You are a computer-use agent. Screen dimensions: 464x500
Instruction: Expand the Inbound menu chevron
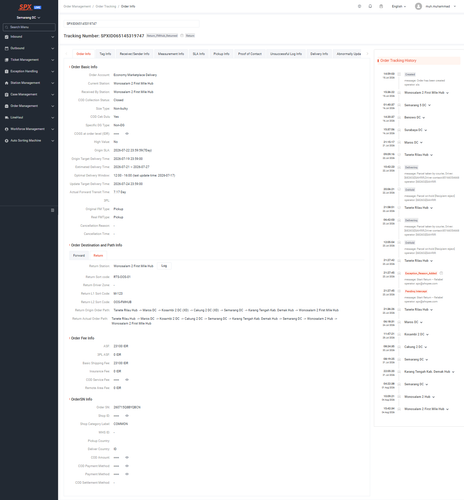pyautogui.click(x=53, y=37)
